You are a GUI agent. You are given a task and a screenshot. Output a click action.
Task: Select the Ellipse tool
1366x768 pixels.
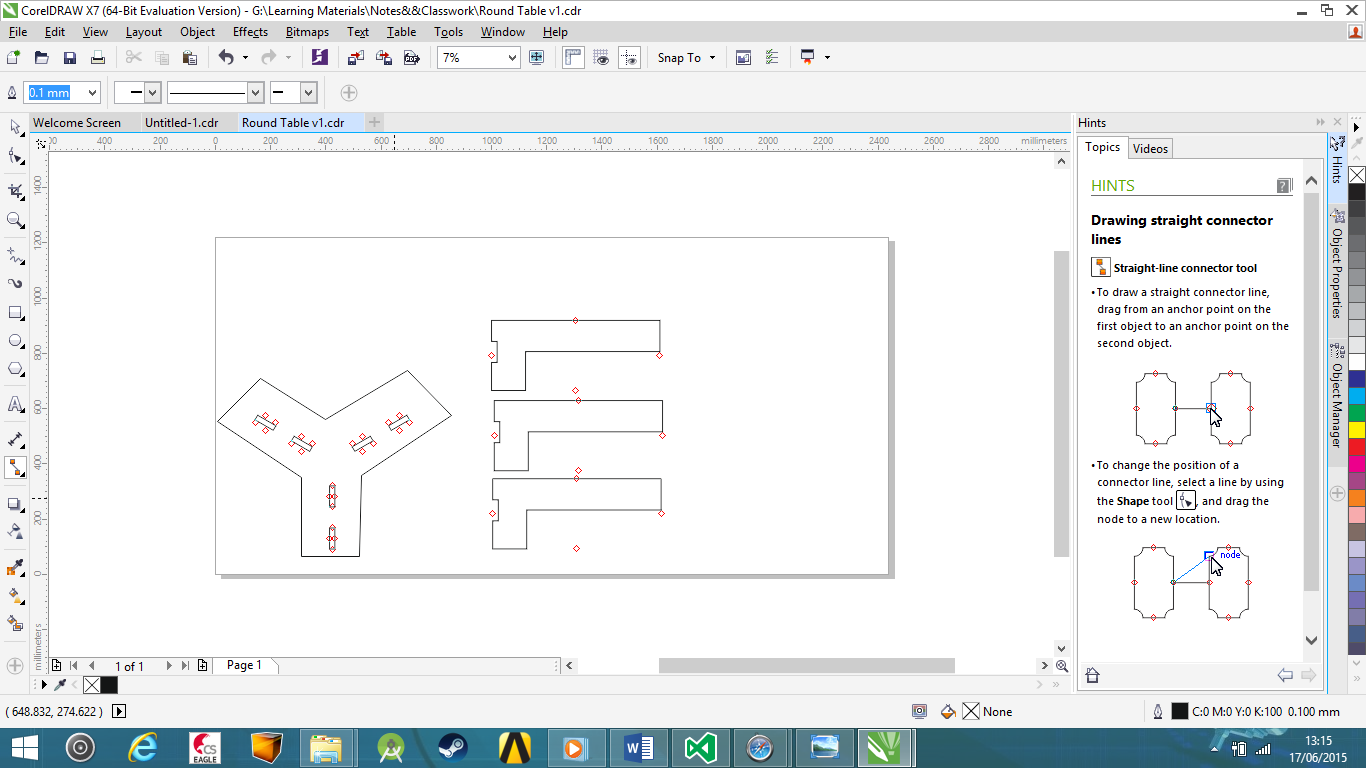pos(15,341)
